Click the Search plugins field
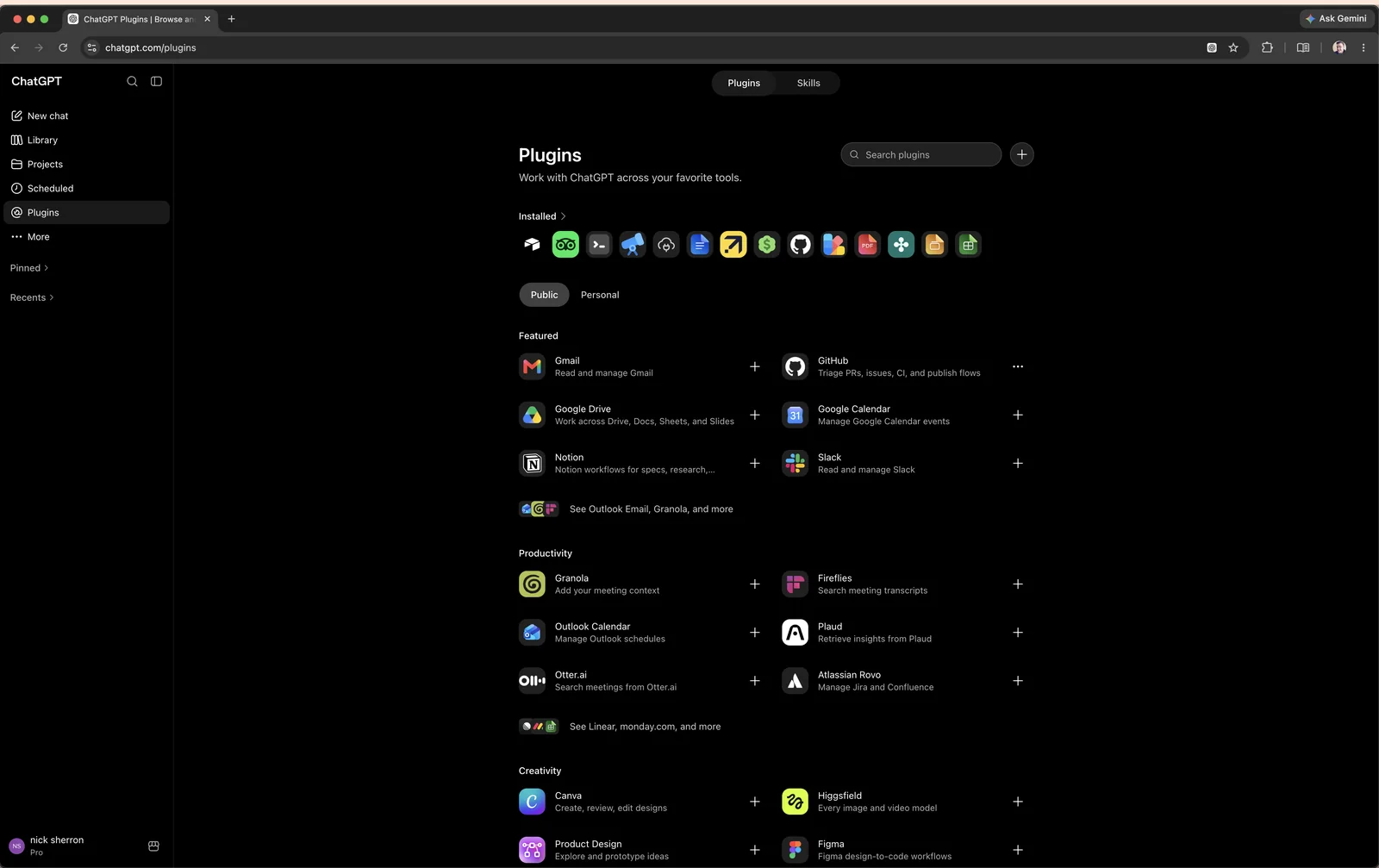Screen dimensions: 1379x868 921,155
